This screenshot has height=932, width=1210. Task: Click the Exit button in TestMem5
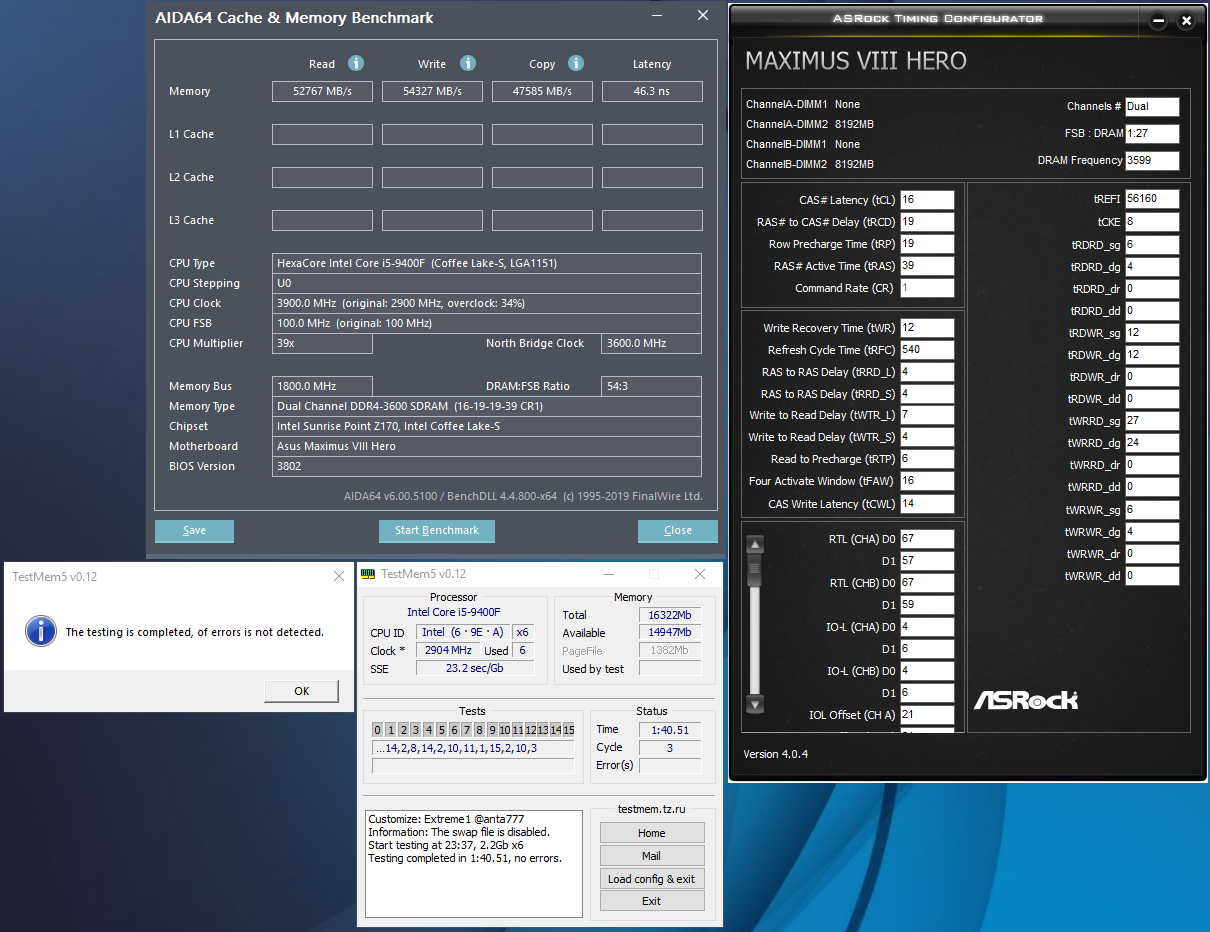coord(652,901)
